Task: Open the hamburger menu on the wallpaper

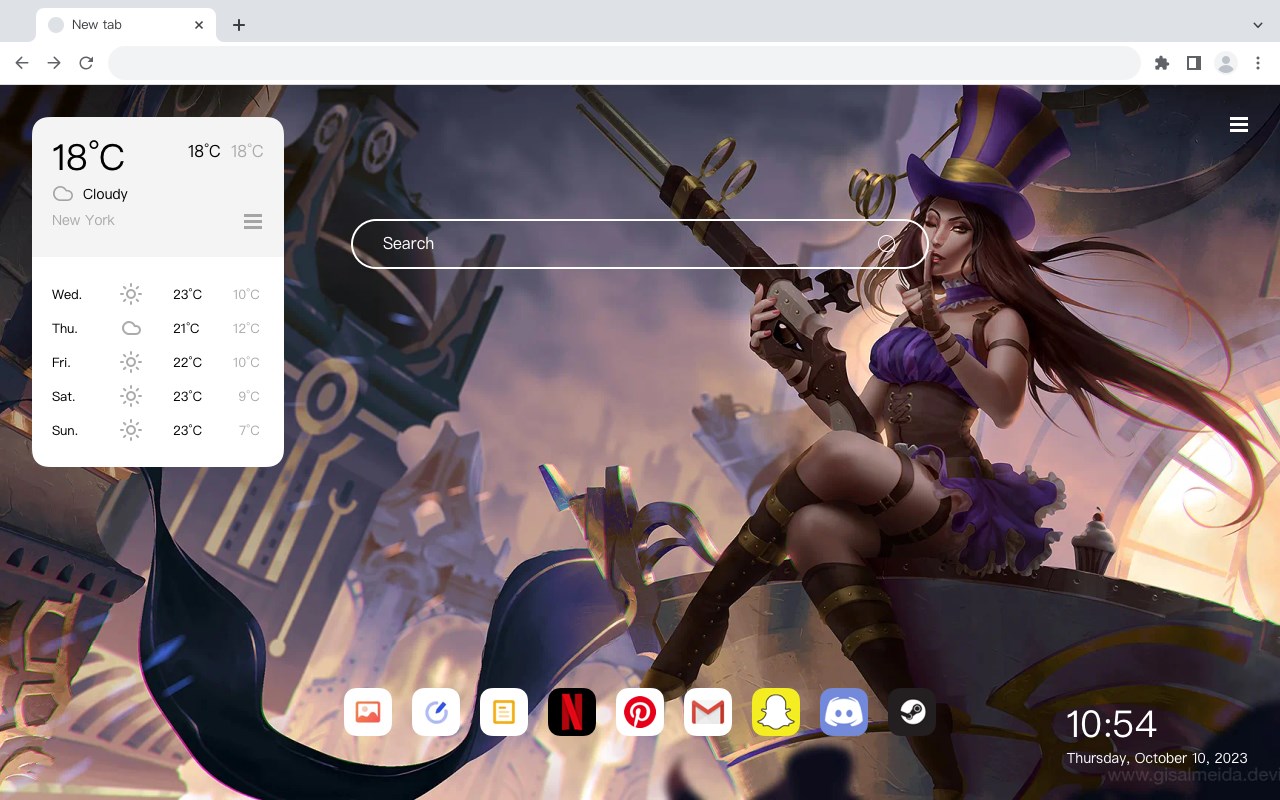Action: click(1239, 125)
